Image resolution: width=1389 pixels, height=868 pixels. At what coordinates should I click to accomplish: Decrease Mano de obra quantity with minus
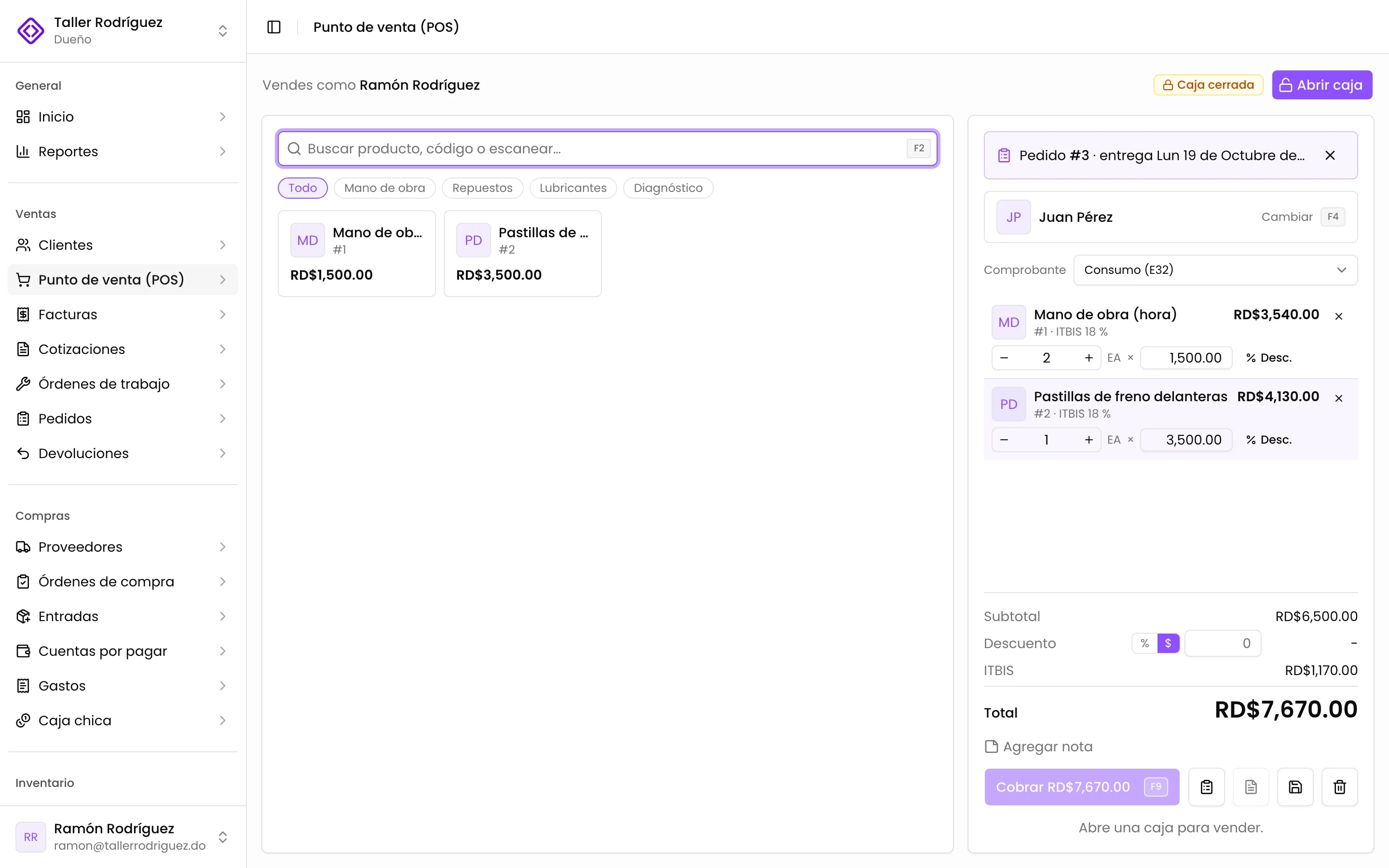(x=1004, y=358)
